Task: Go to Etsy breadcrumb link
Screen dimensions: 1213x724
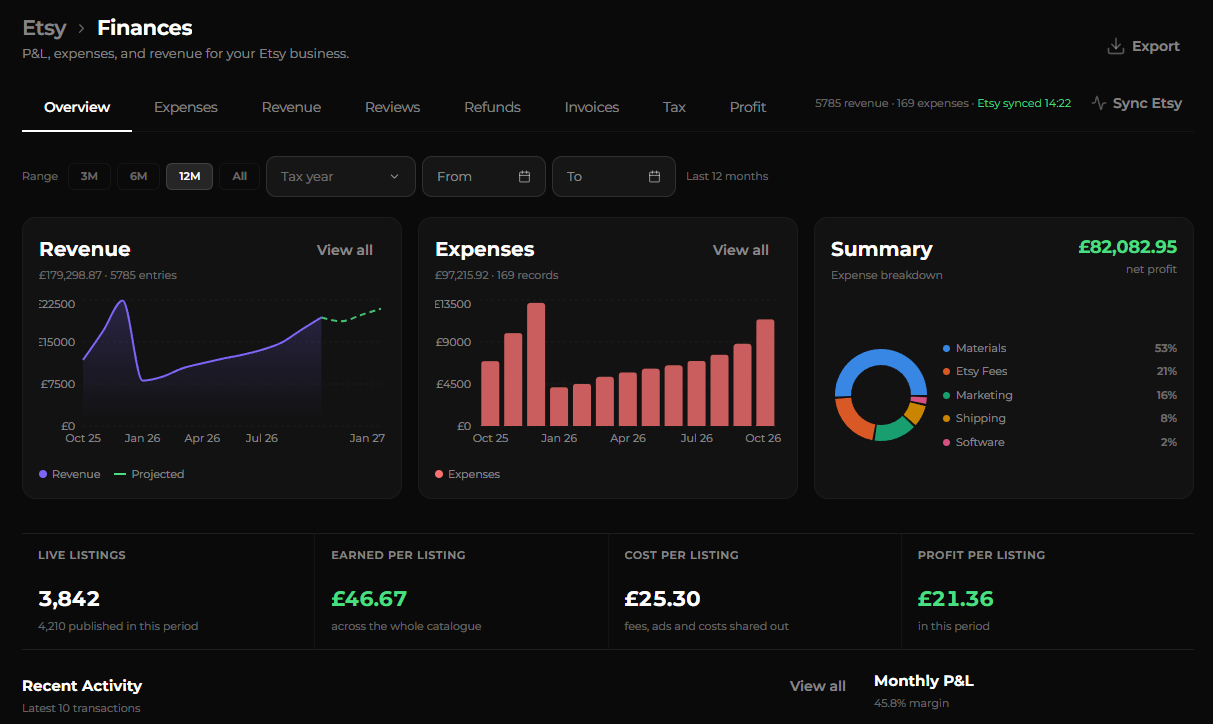Action: click(x=44, y=28)
